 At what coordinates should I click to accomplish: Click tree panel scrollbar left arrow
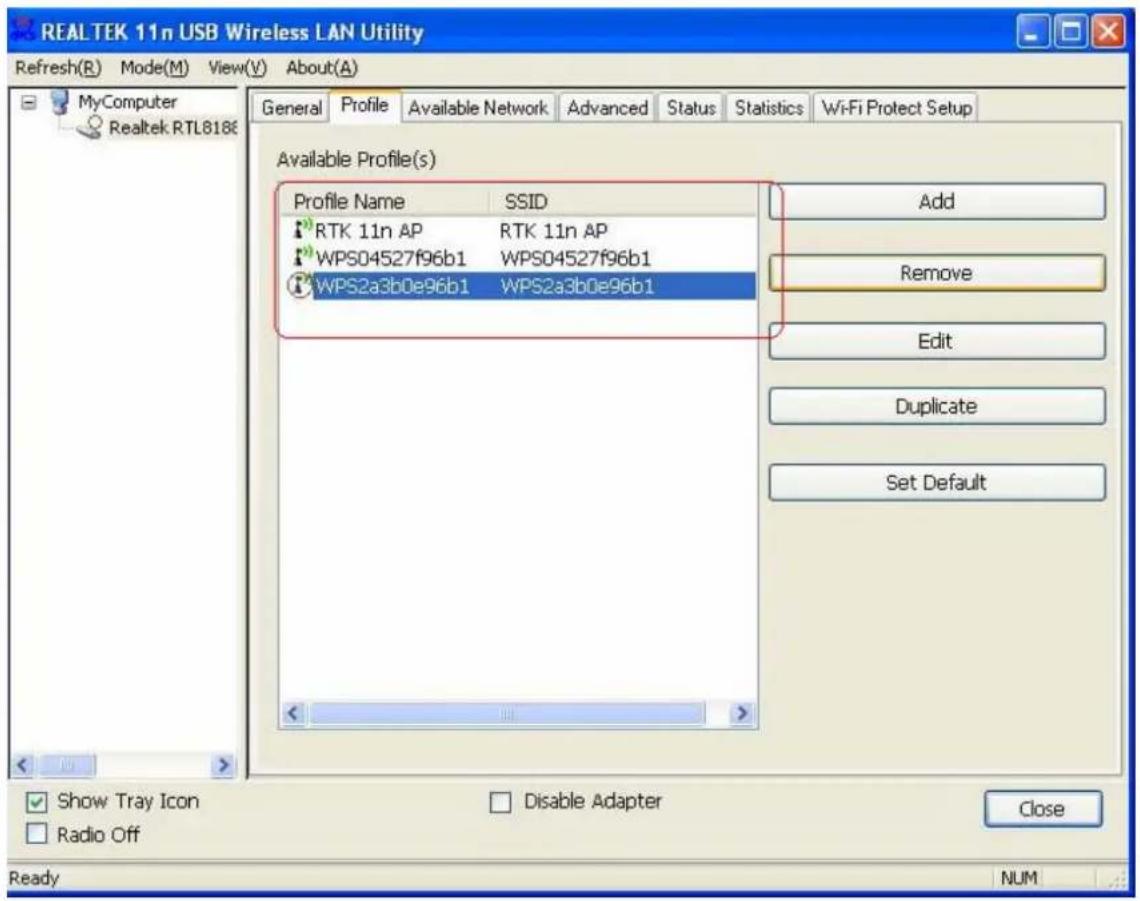[x=23, y=765]
